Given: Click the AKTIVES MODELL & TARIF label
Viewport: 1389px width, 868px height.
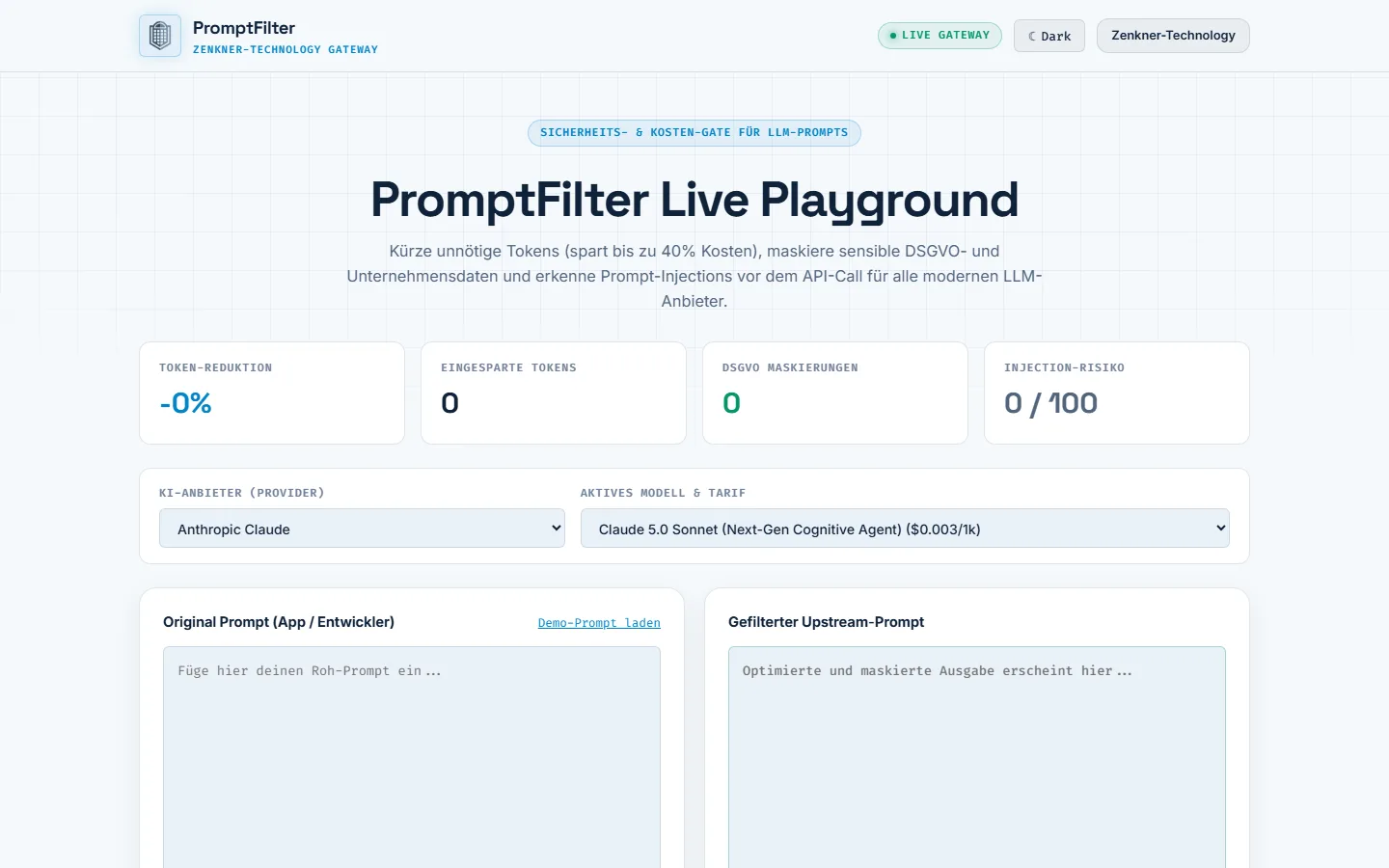Looking at the screenshot, I should (663, 493).
